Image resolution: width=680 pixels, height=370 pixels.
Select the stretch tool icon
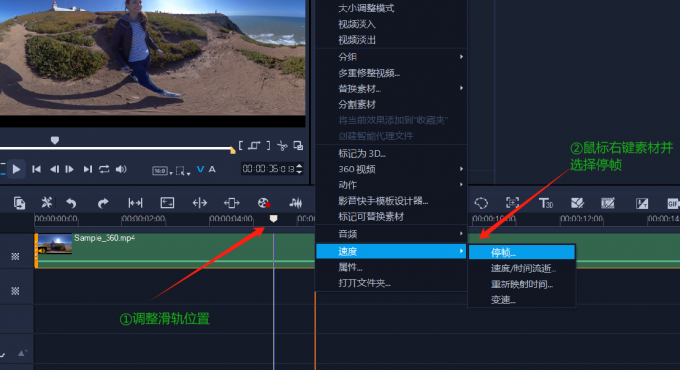pyautogui.click(x=199, y=203)
